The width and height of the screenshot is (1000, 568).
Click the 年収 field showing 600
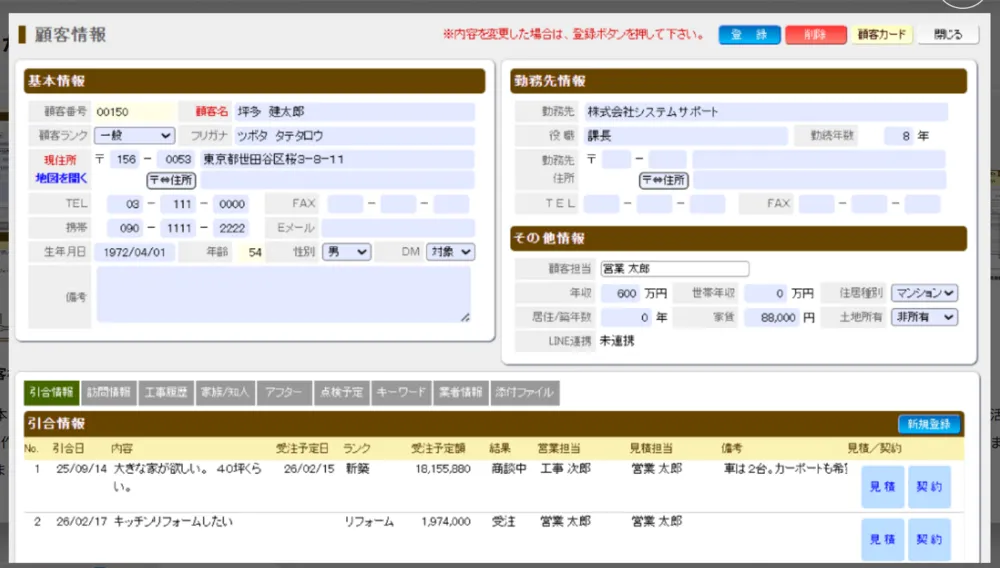click(620, 293)
